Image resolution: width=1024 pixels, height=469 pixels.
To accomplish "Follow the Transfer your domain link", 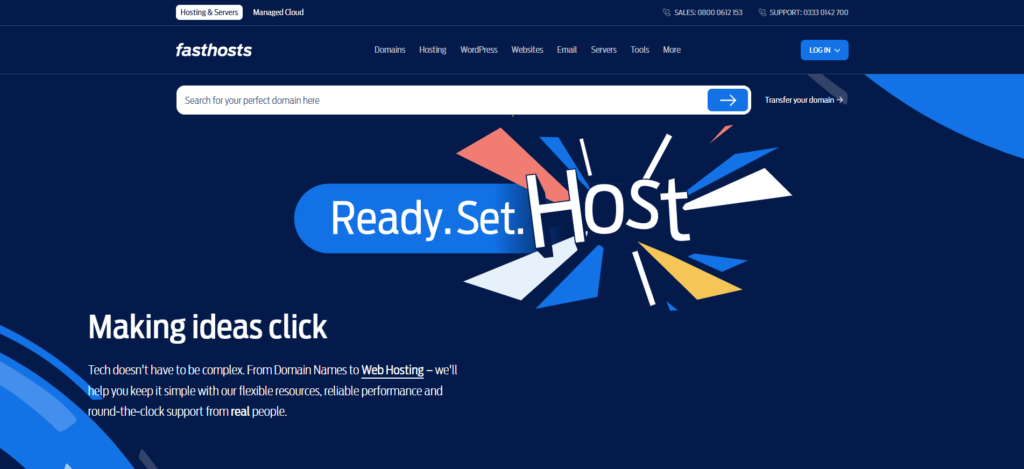I will [804, 100].
